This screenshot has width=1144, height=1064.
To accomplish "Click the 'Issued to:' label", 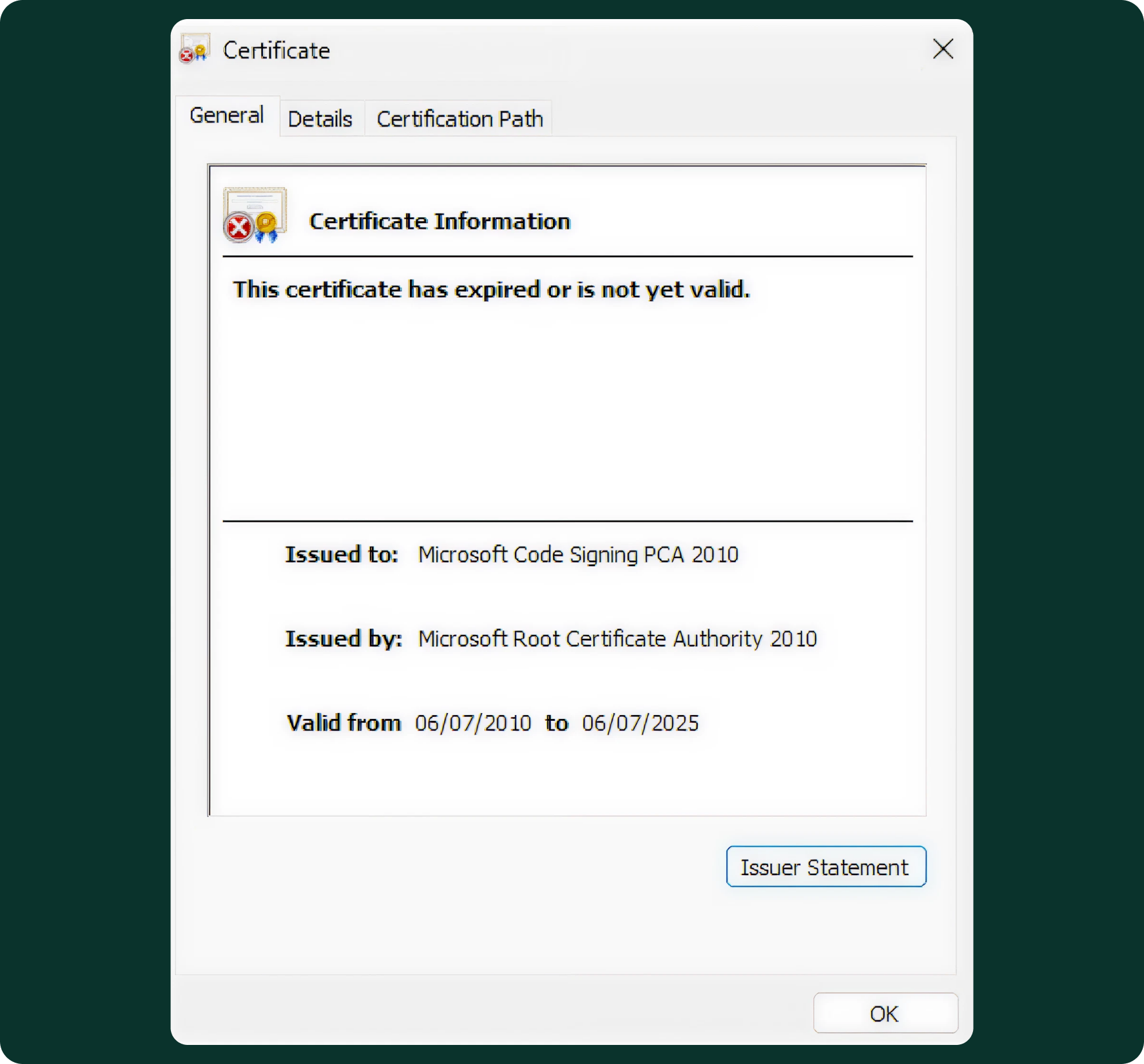I will (x=341, y=555).
